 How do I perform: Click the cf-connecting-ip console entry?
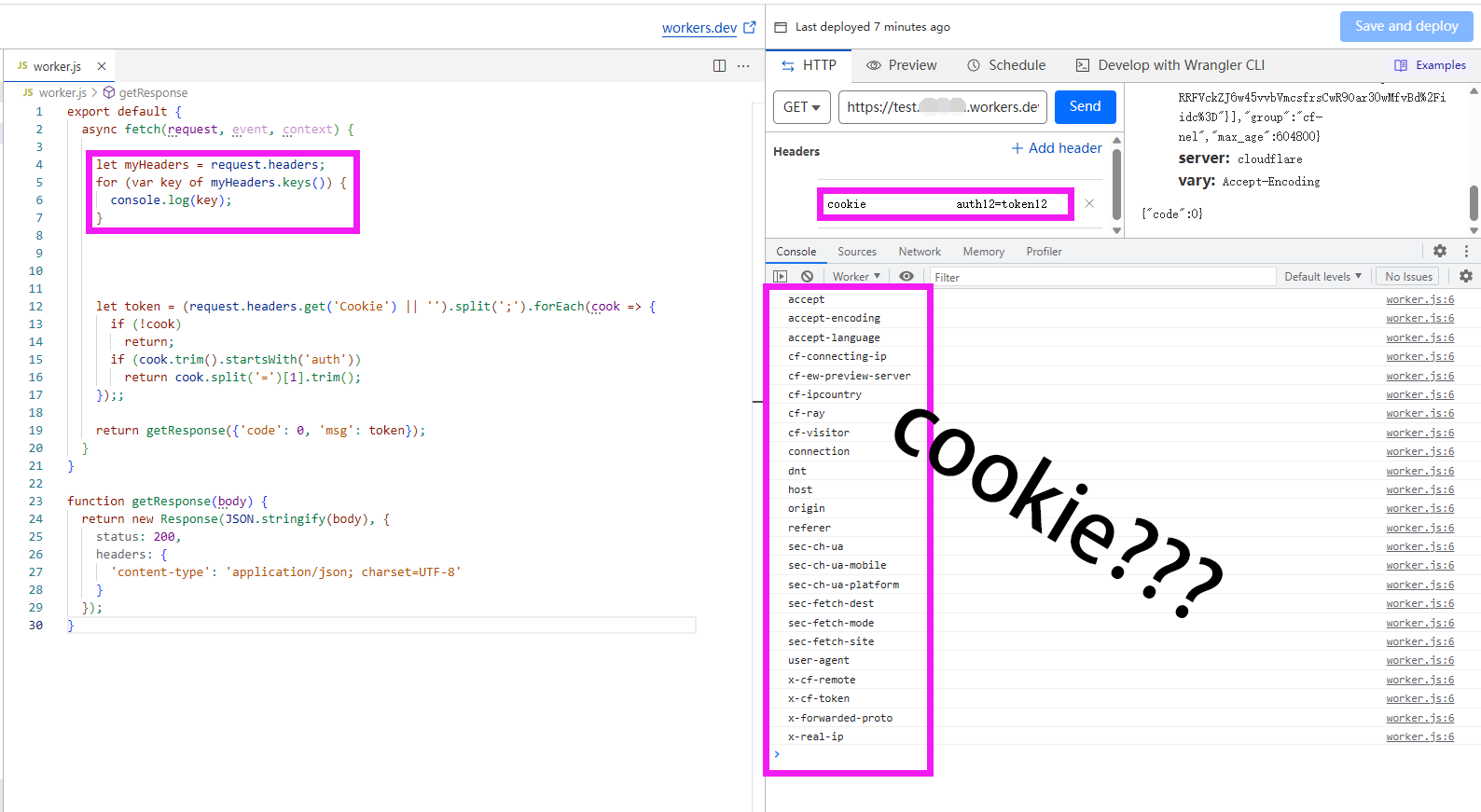(837, 356)
